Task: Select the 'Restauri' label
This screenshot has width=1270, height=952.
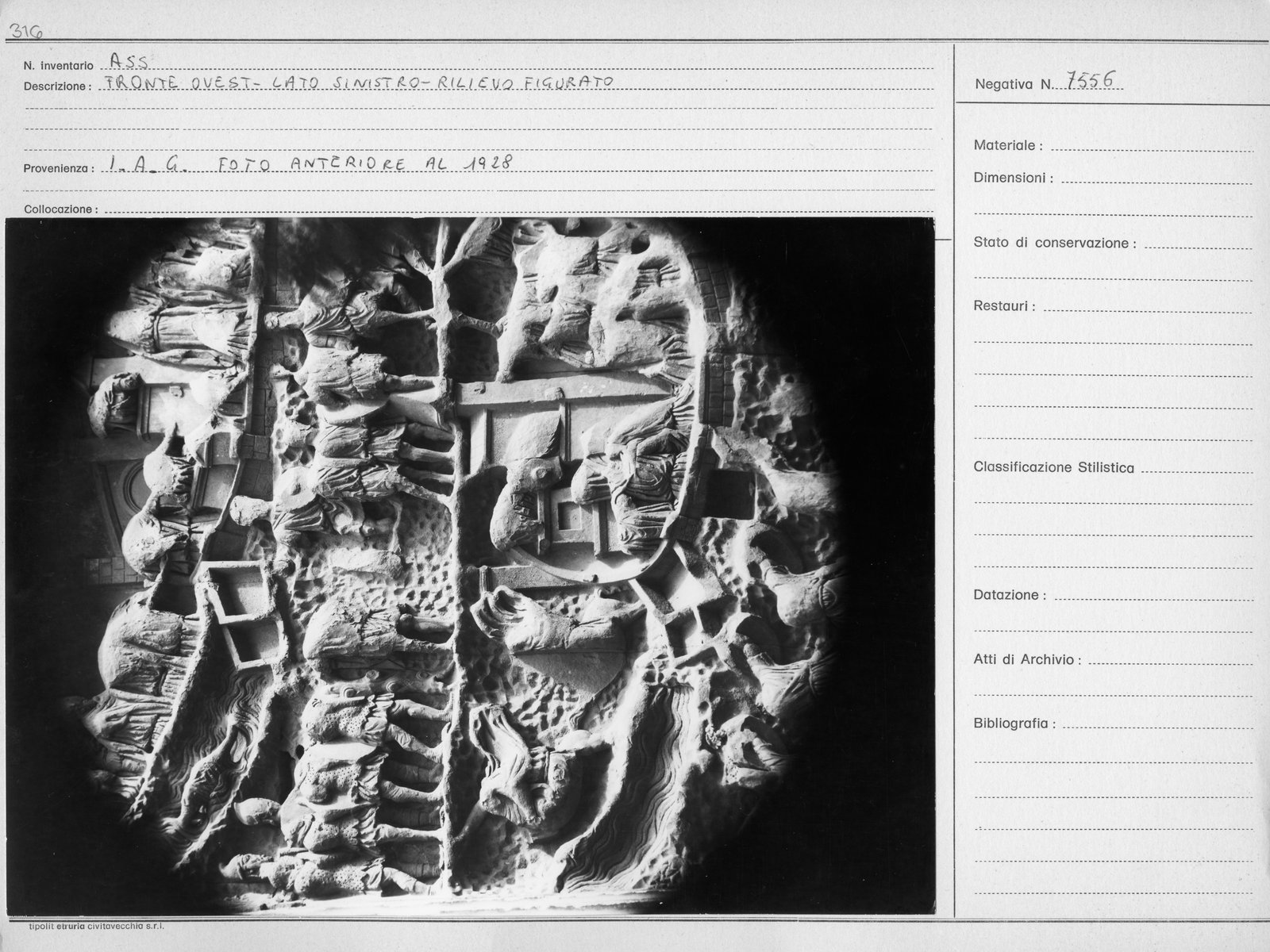Action: coord(1004,305)
